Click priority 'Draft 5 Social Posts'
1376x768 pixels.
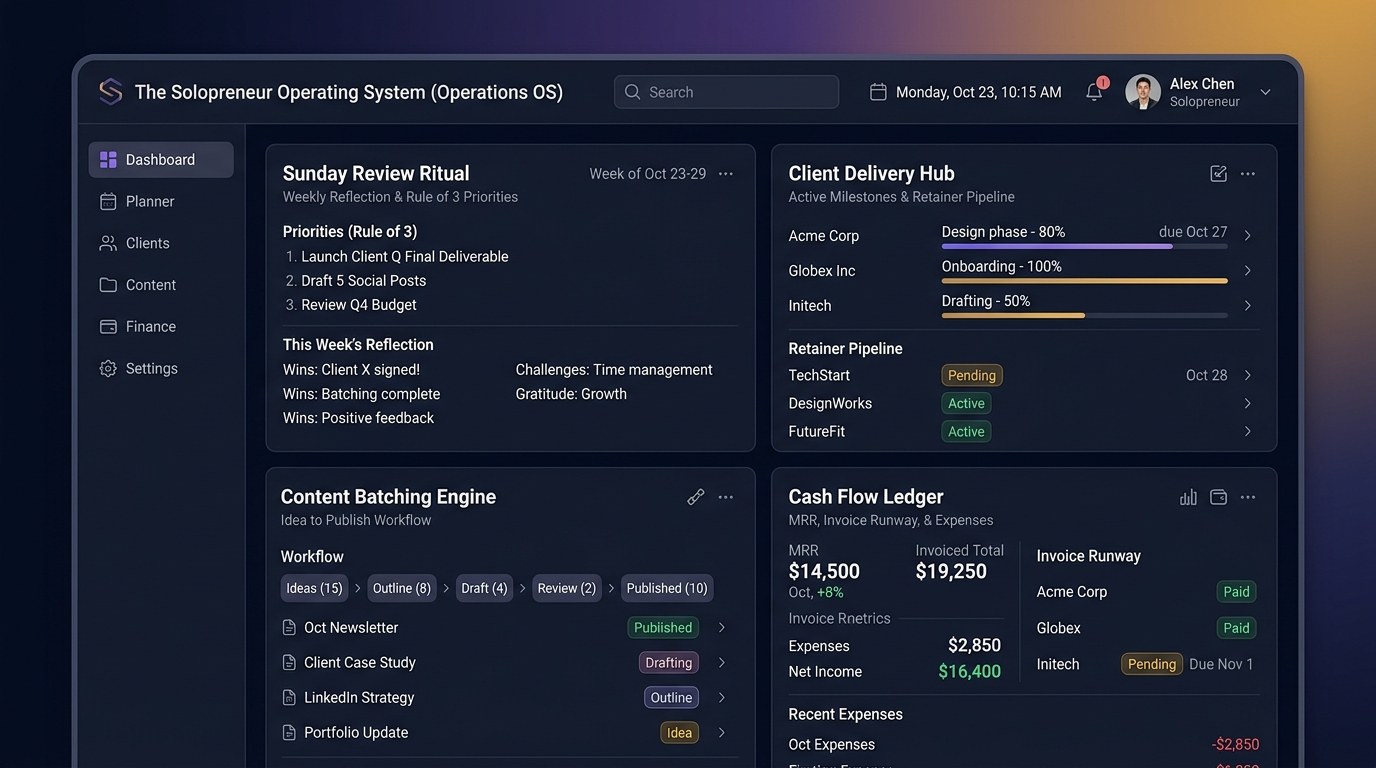(364, 281)
